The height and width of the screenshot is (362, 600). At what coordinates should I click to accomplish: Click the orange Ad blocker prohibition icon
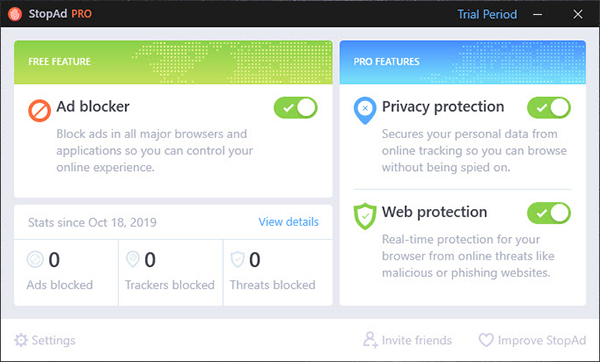point(39,111)
